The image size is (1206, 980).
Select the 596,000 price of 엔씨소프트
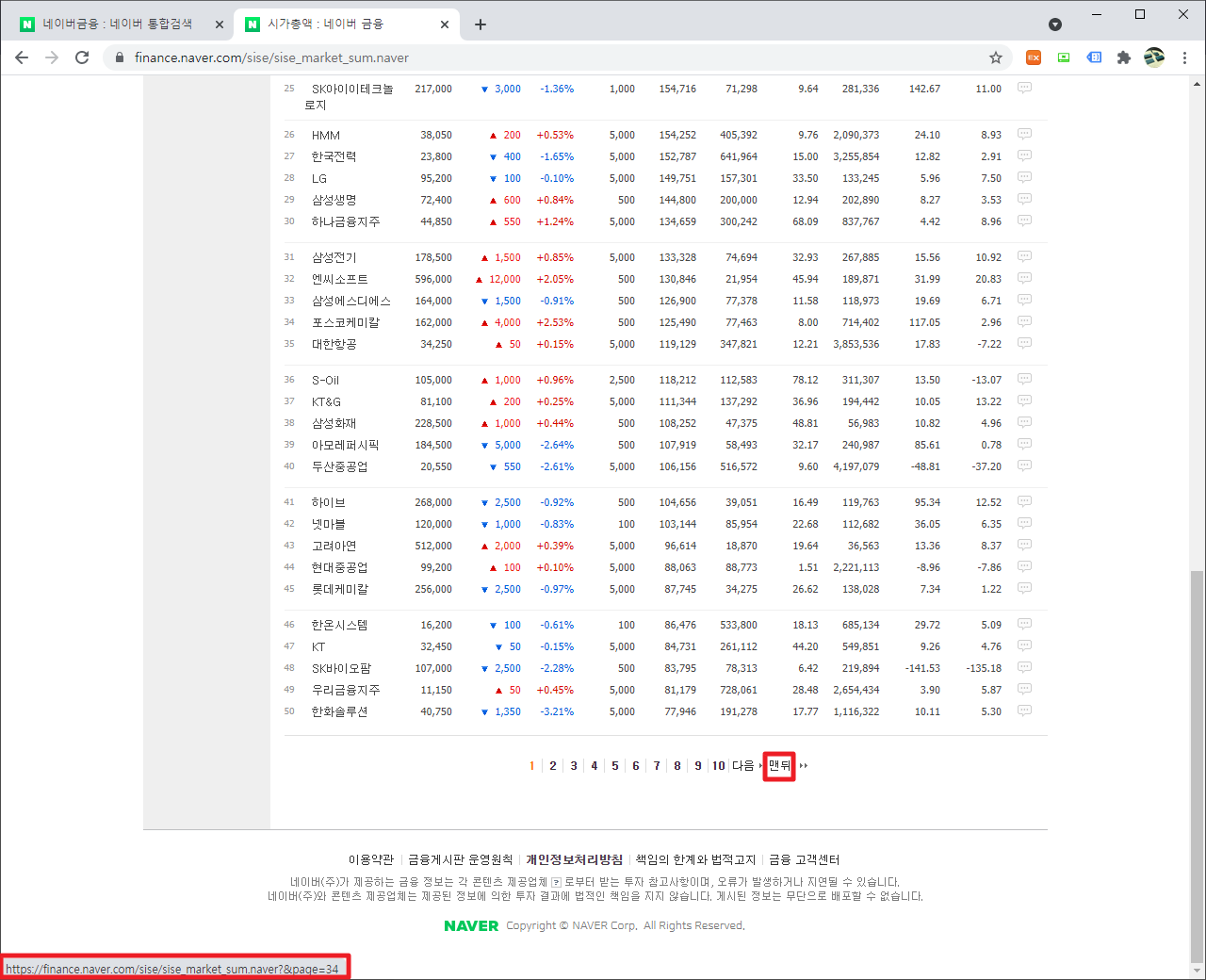[433, 279]
